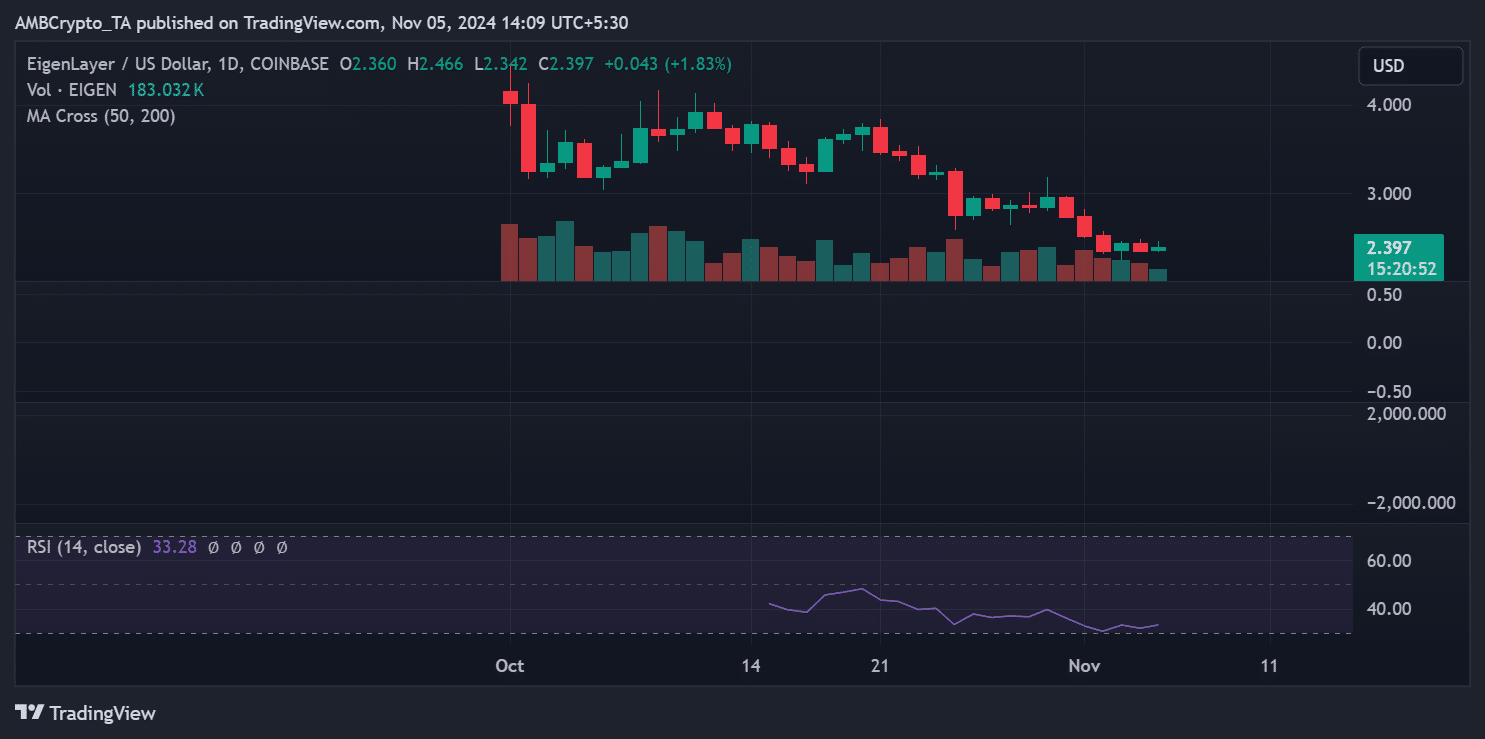Click the current price label 2.397

pyautogui.click(x=1391, y=248)
